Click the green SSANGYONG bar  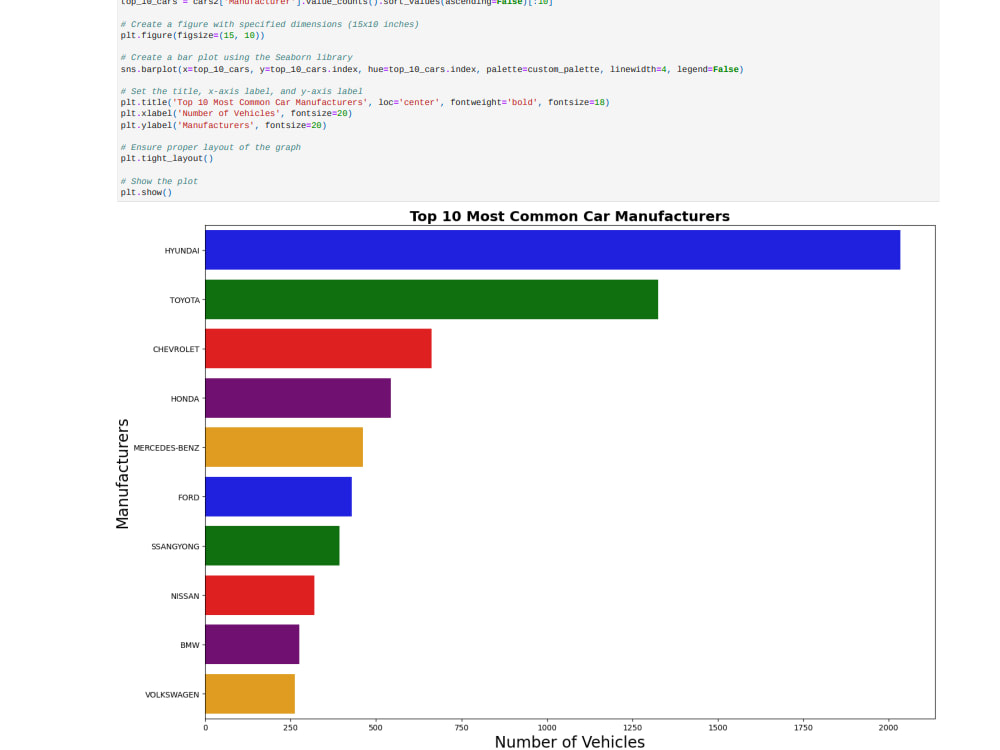click(x=272, y=546)
